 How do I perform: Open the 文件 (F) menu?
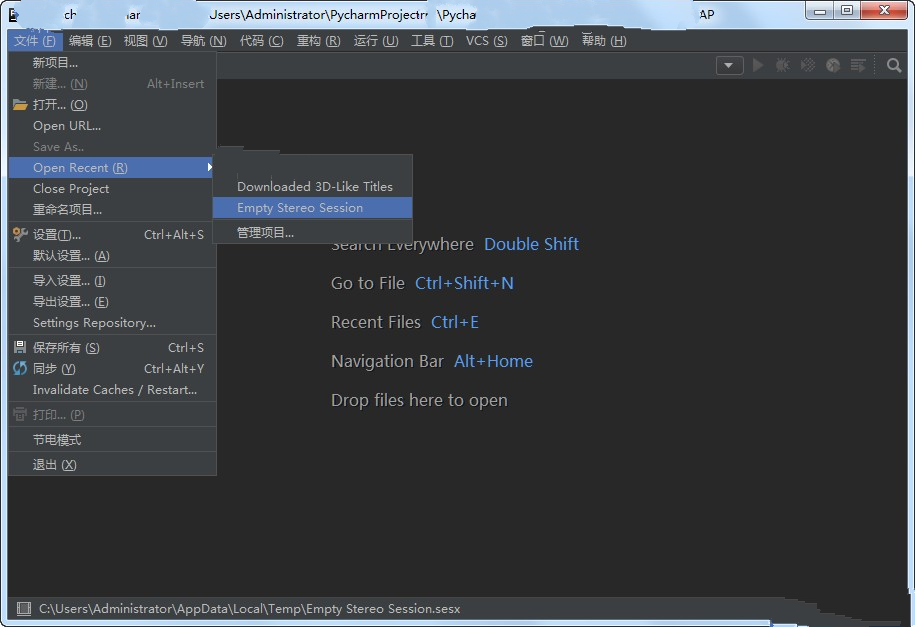(x=35, y=41)
